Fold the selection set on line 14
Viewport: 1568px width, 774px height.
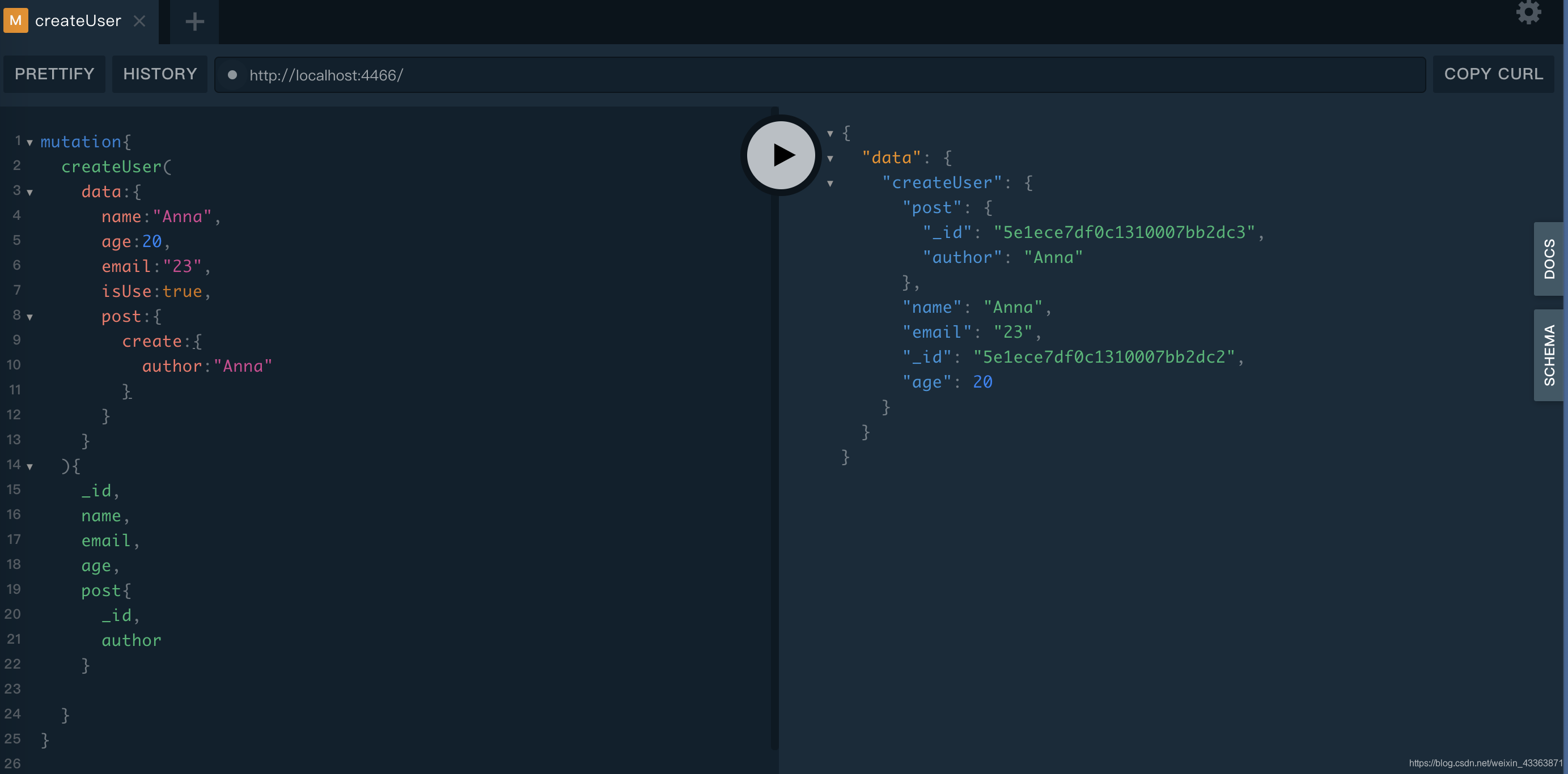pos(30,467)
